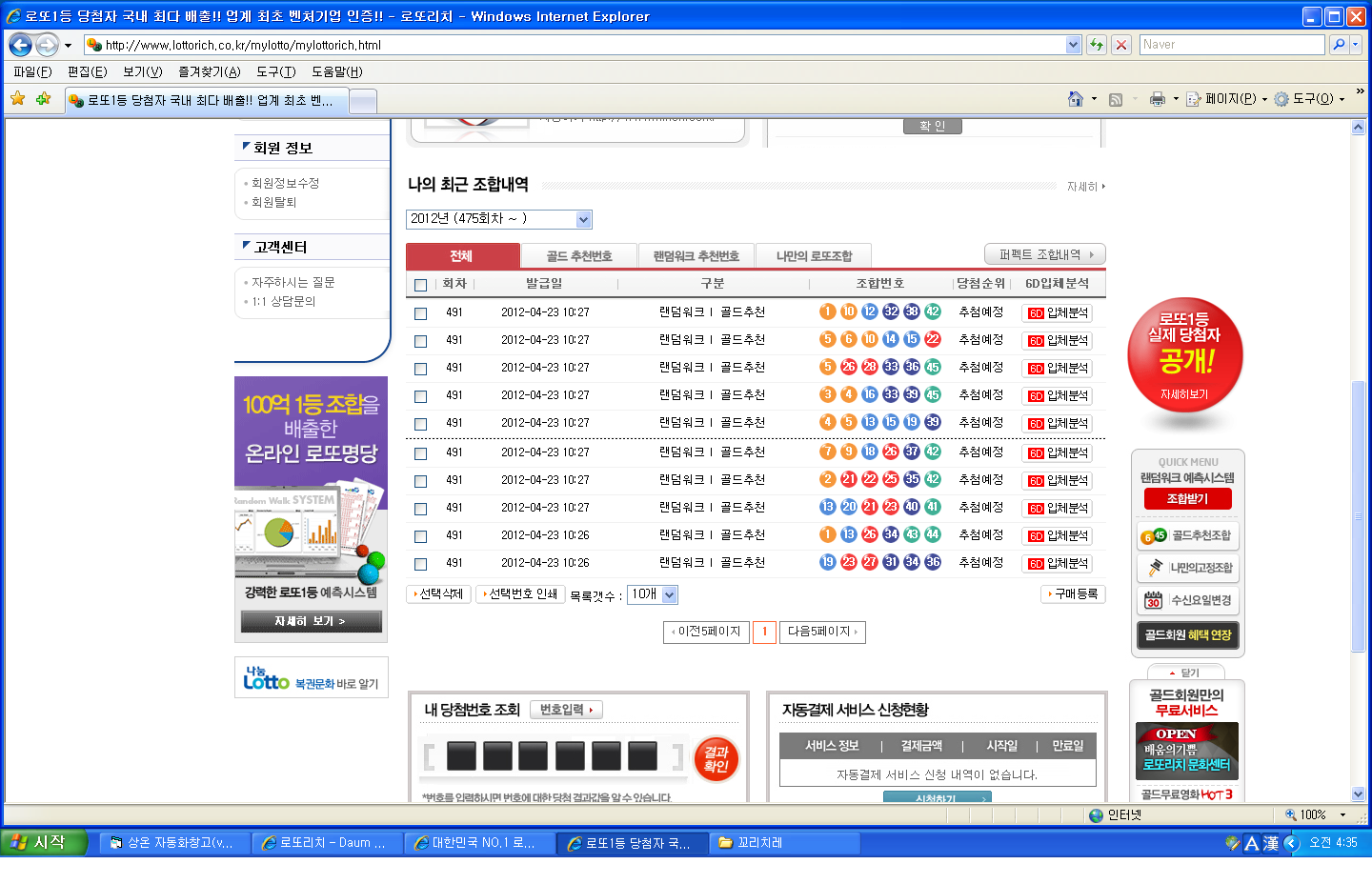Open the 2012년 round selection dropdown

pyautogui.click(x=583, y=220)
